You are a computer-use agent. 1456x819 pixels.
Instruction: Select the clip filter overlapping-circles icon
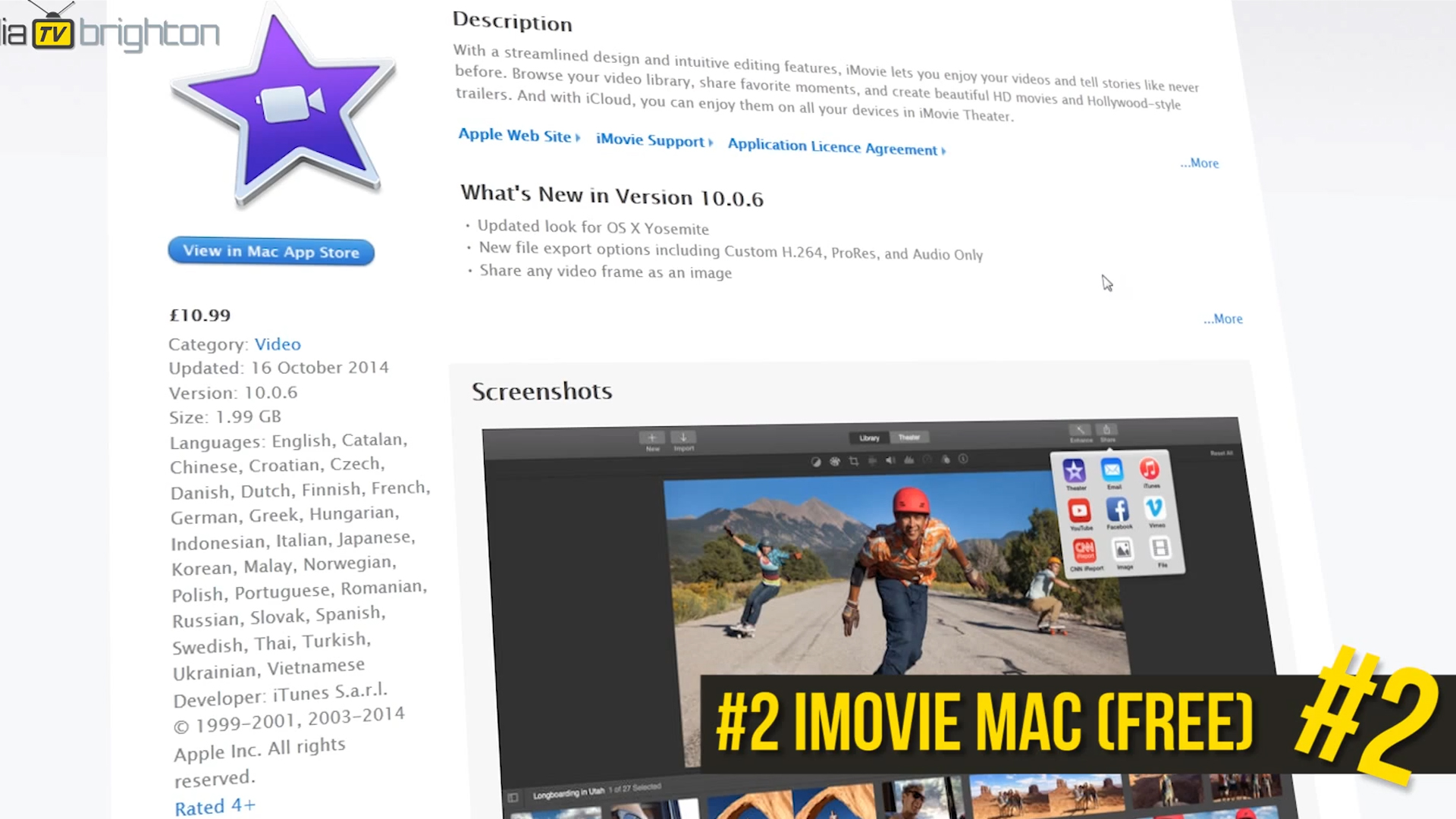coord(946,459)
